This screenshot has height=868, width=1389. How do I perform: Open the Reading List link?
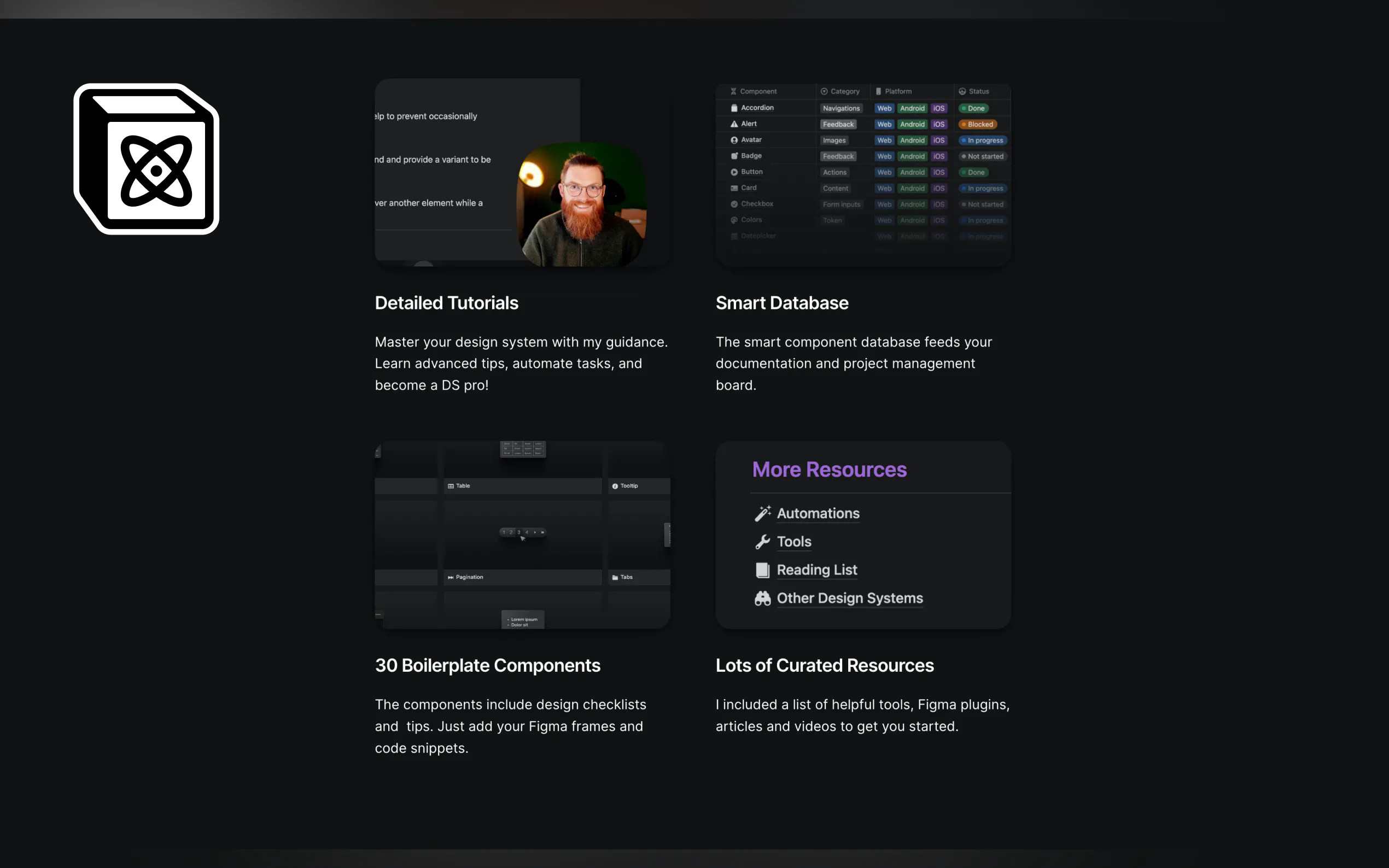[816, 570]
